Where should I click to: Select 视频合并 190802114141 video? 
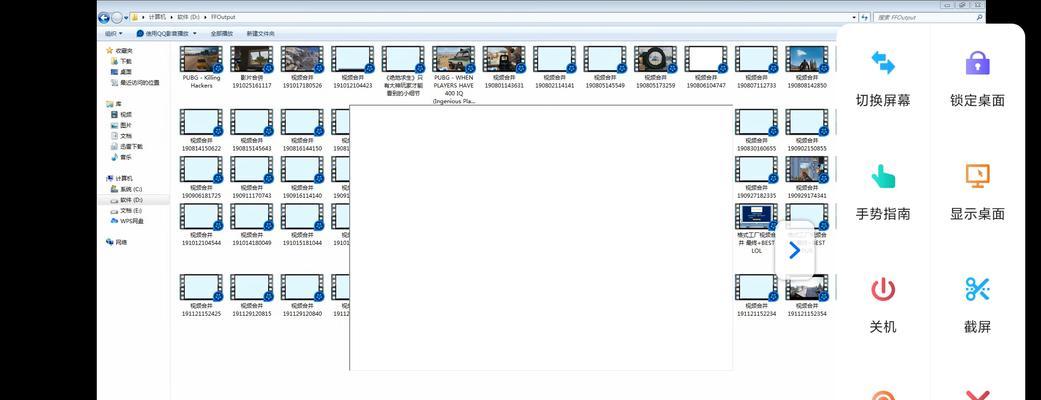click(x=554, y=67)
